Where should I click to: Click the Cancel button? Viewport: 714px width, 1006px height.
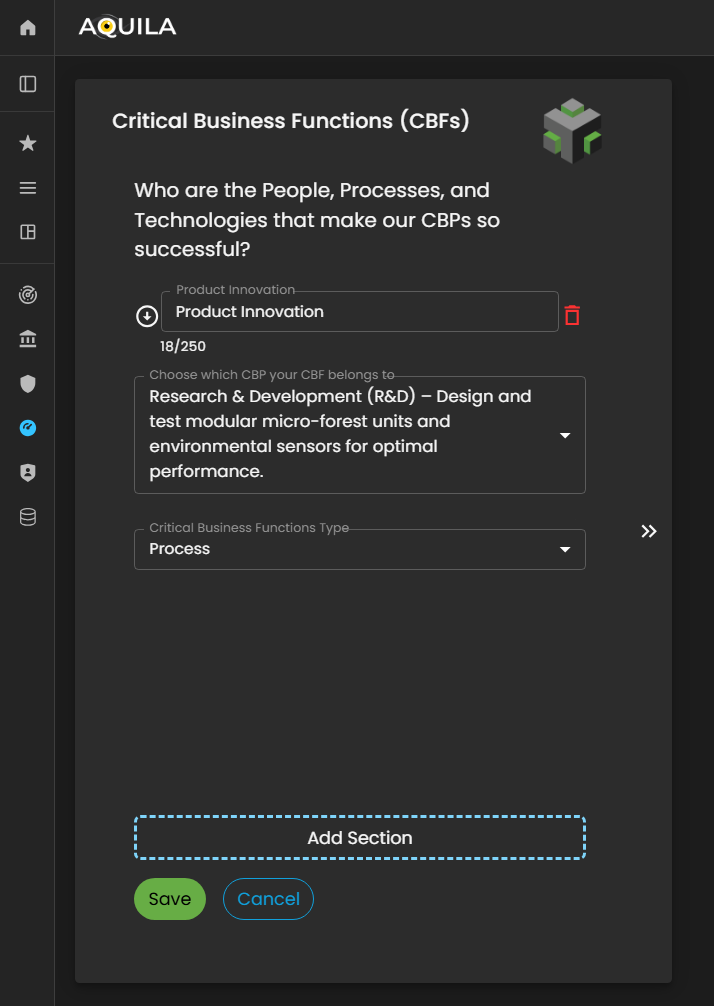pos(268,899)
